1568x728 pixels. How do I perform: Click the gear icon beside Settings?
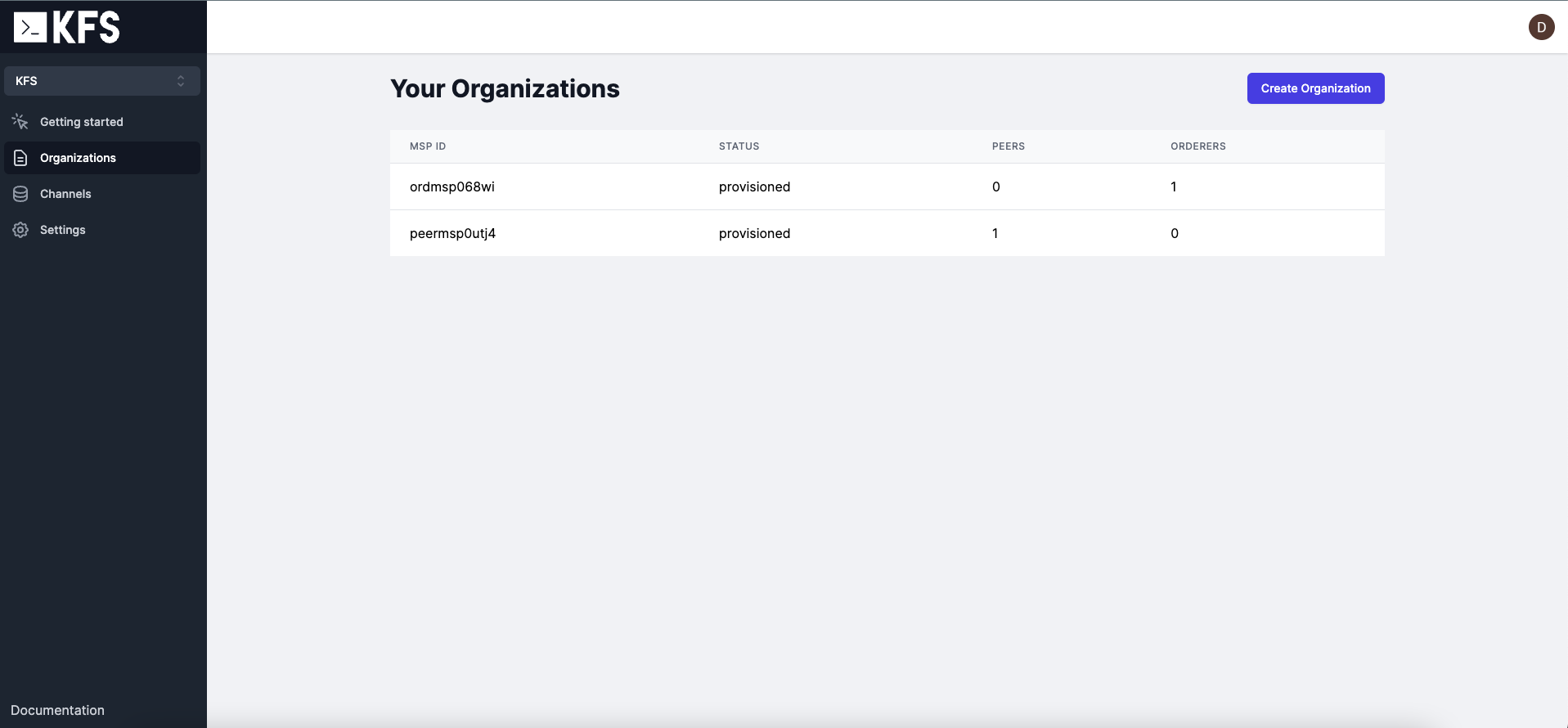[20, 230]
